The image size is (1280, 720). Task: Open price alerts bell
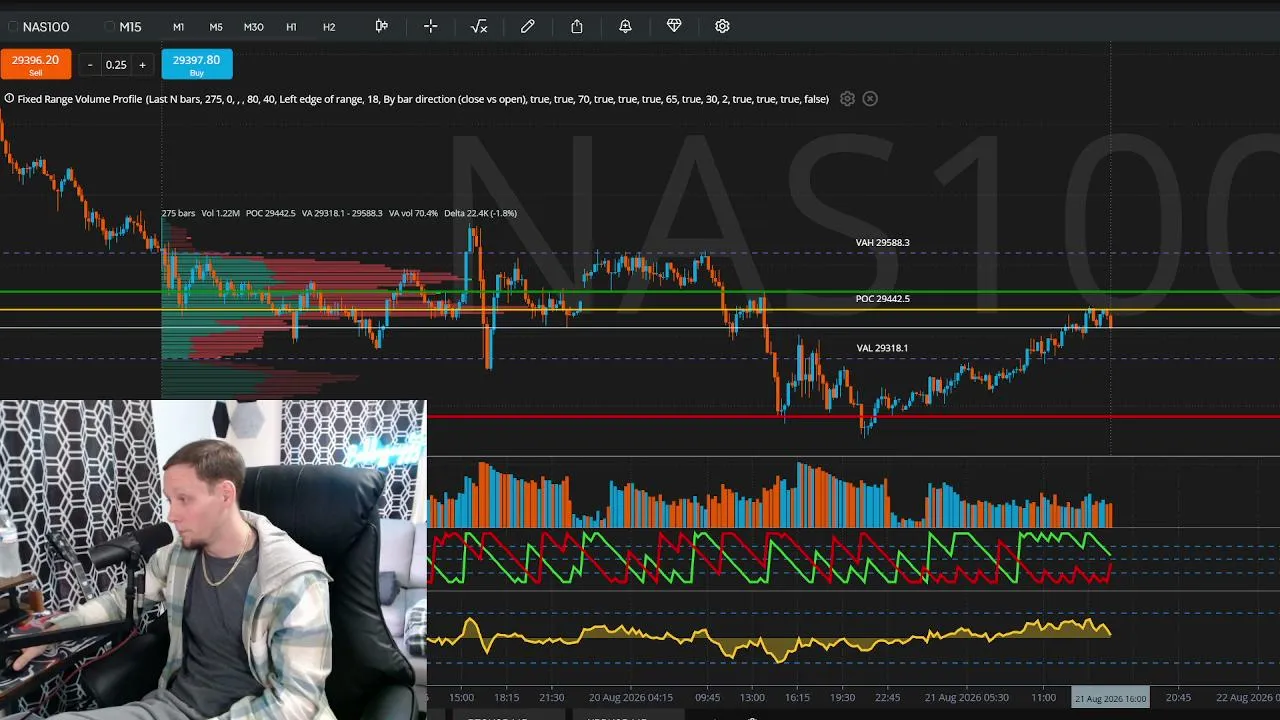click(625, 26)
